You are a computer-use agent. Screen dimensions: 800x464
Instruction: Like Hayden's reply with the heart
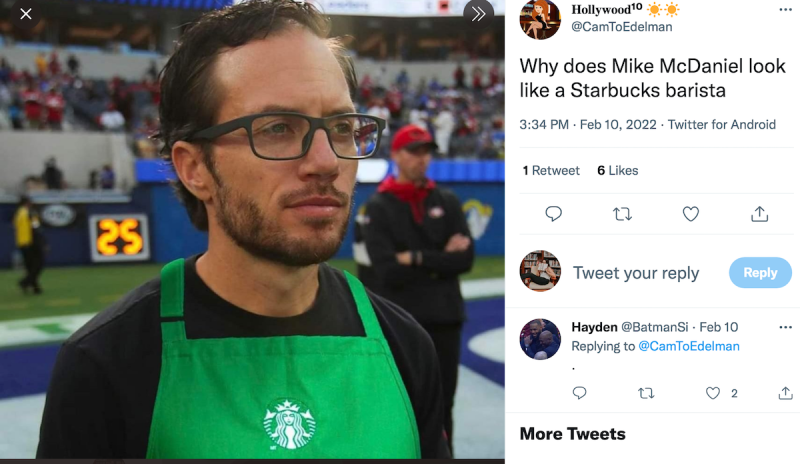pyautogui.click(x=713, y=393)
